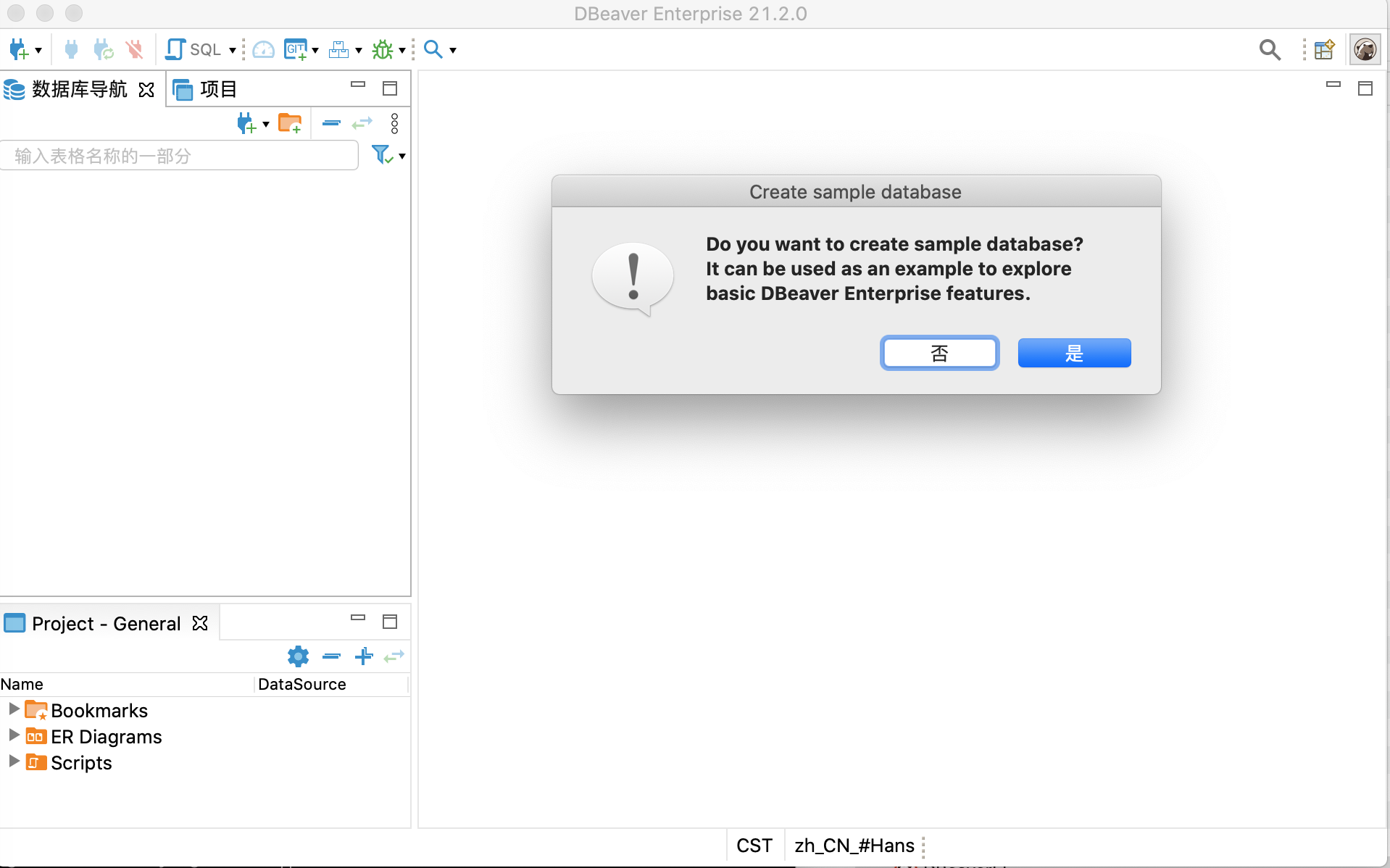This screenshot has height=868, width=1390.
Task: Click the Git toolbar icon
Action: [296, 49]
